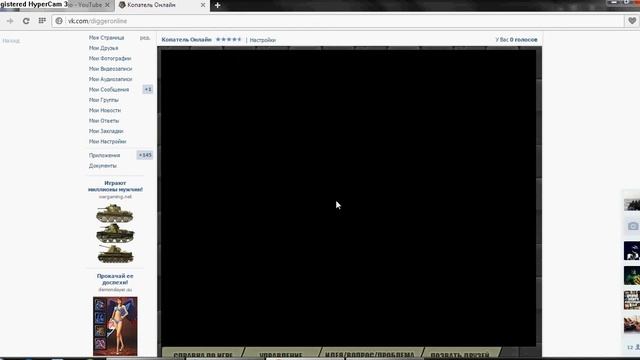Reload the page with the refresh icon
The image size is (640, 360).
pos(26,21)
